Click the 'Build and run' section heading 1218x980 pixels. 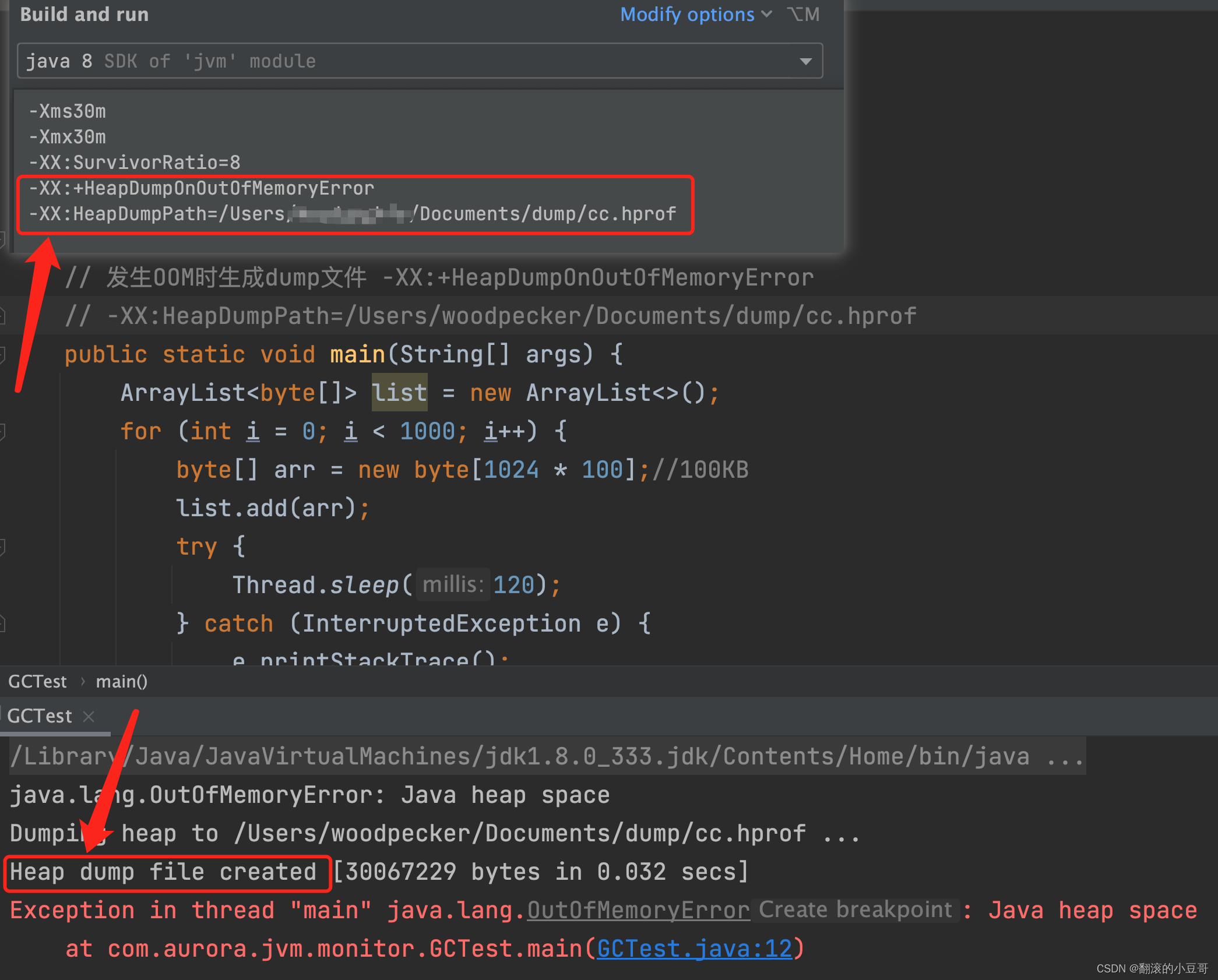point(85,14)
